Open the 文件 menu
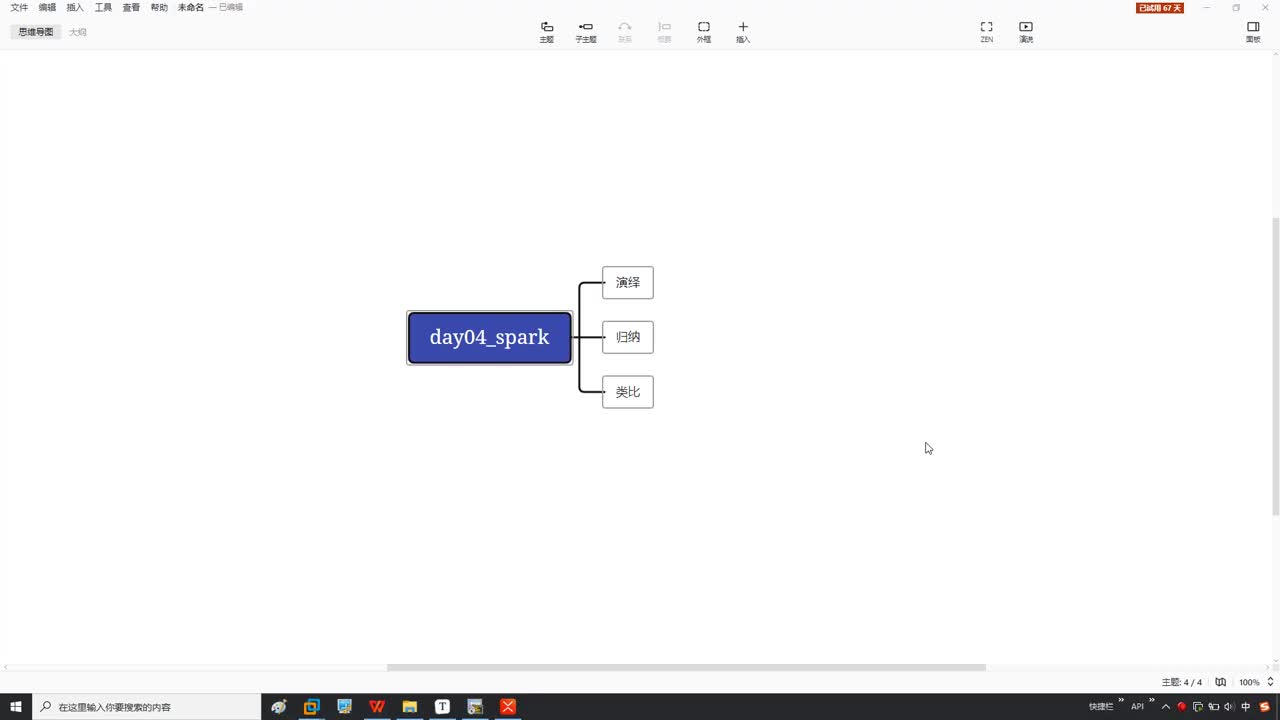This screenshot has width=1280, height=720. click(19, 7)
